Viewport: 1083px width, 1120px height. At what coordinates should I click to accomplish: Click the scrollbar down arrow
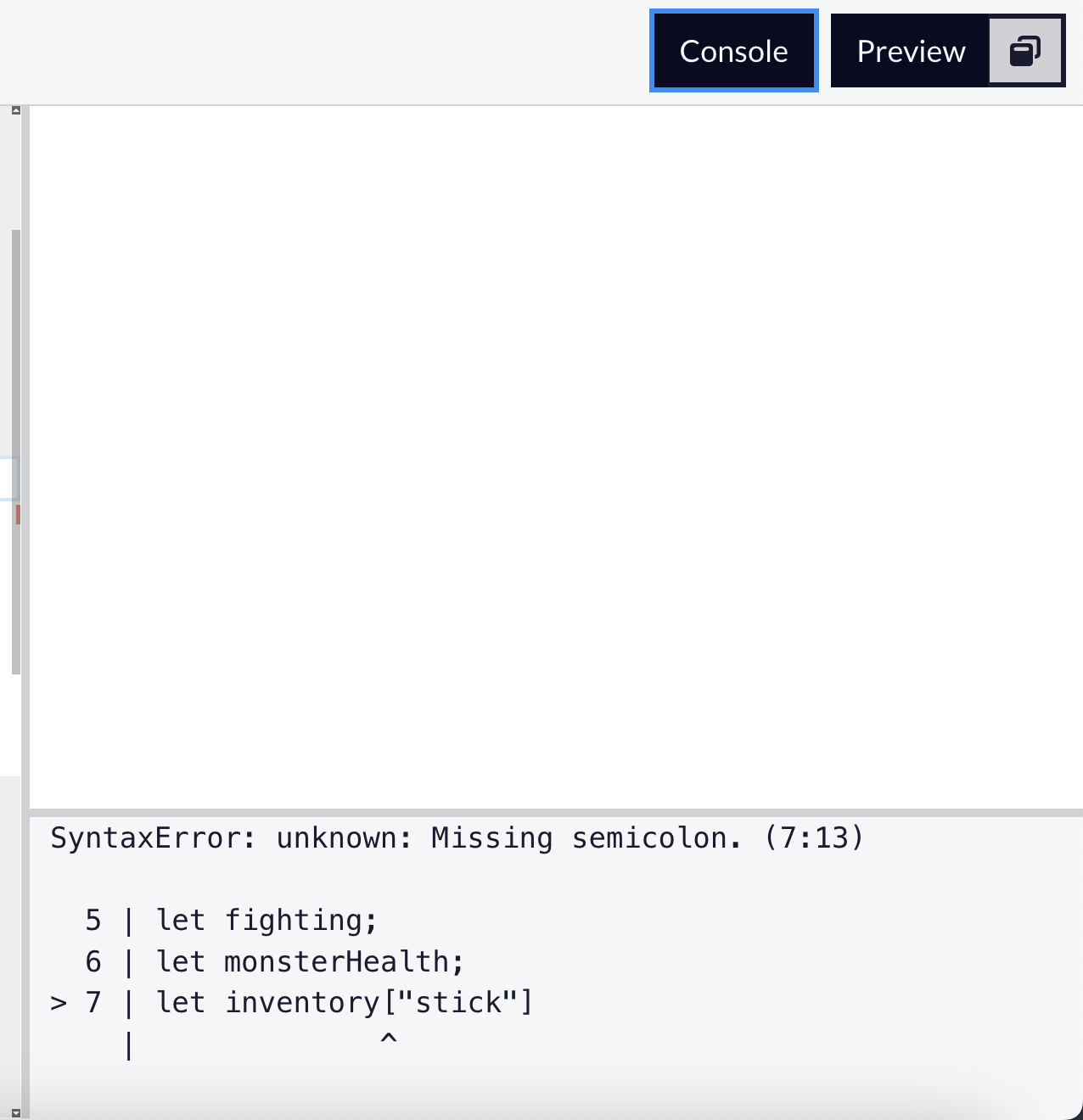pos(15,1112)
